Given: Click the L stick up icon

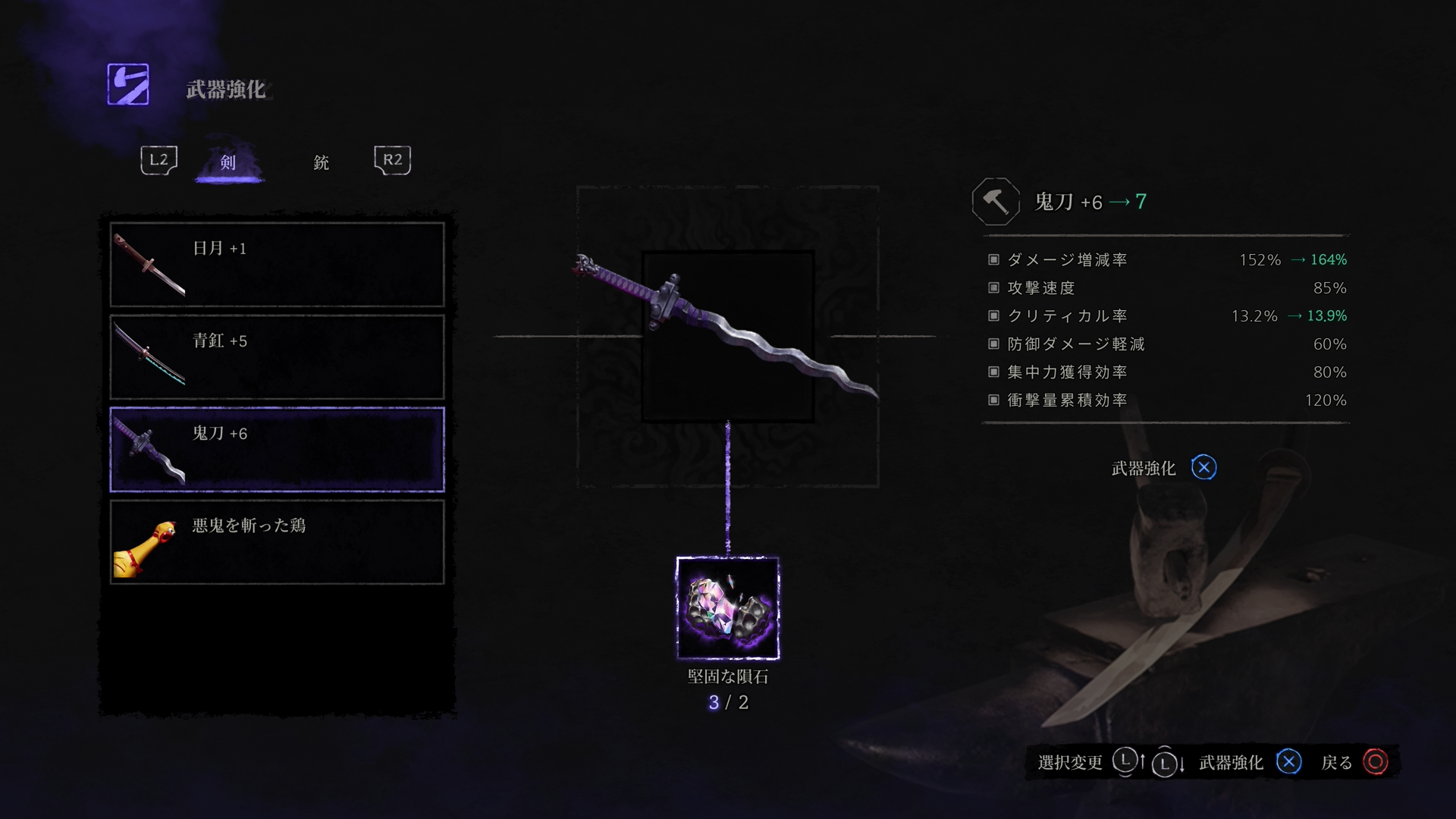Looking at the screenshot, I should (1129, 761).
